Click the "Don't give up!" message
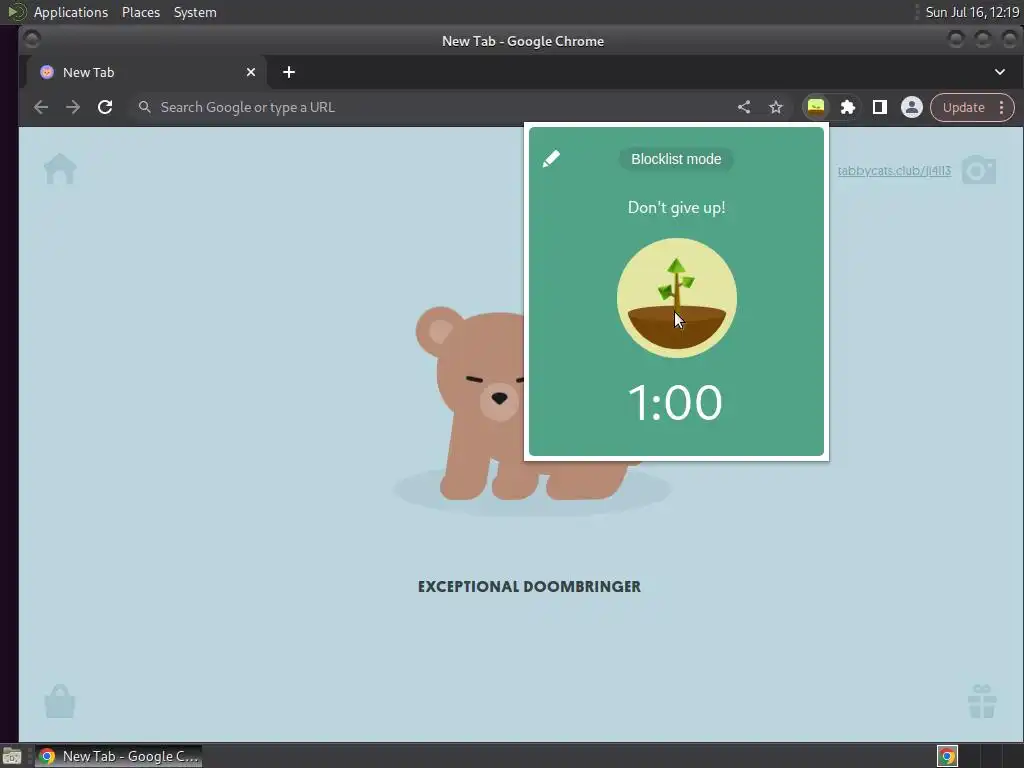 [677, 208]
